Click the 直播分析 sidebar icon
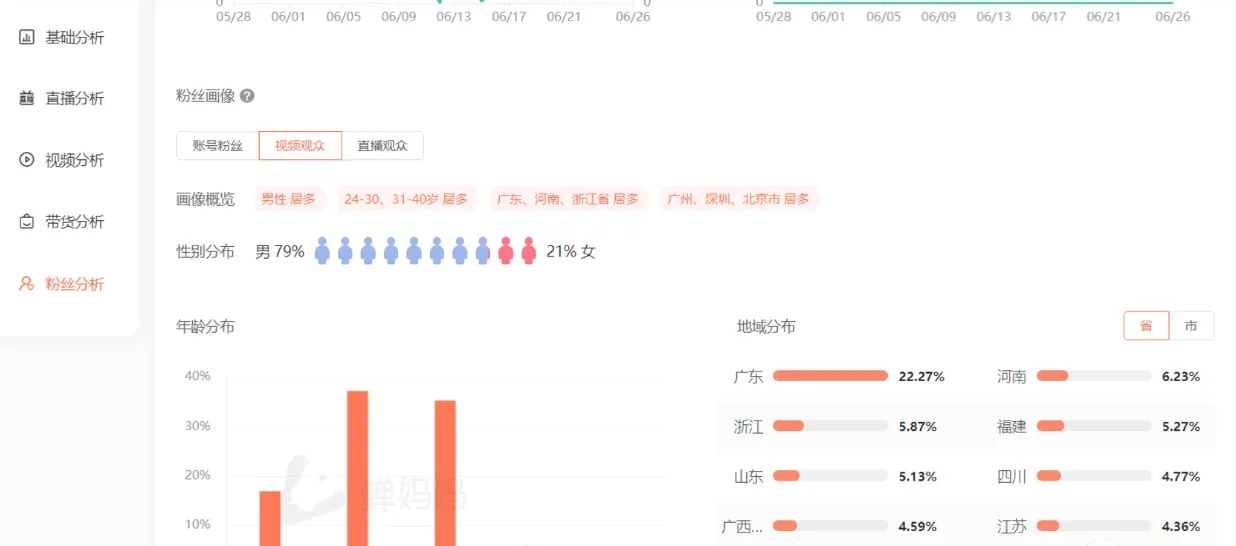The height and width of the screenshot is (546, 1236). coord(27,98)
